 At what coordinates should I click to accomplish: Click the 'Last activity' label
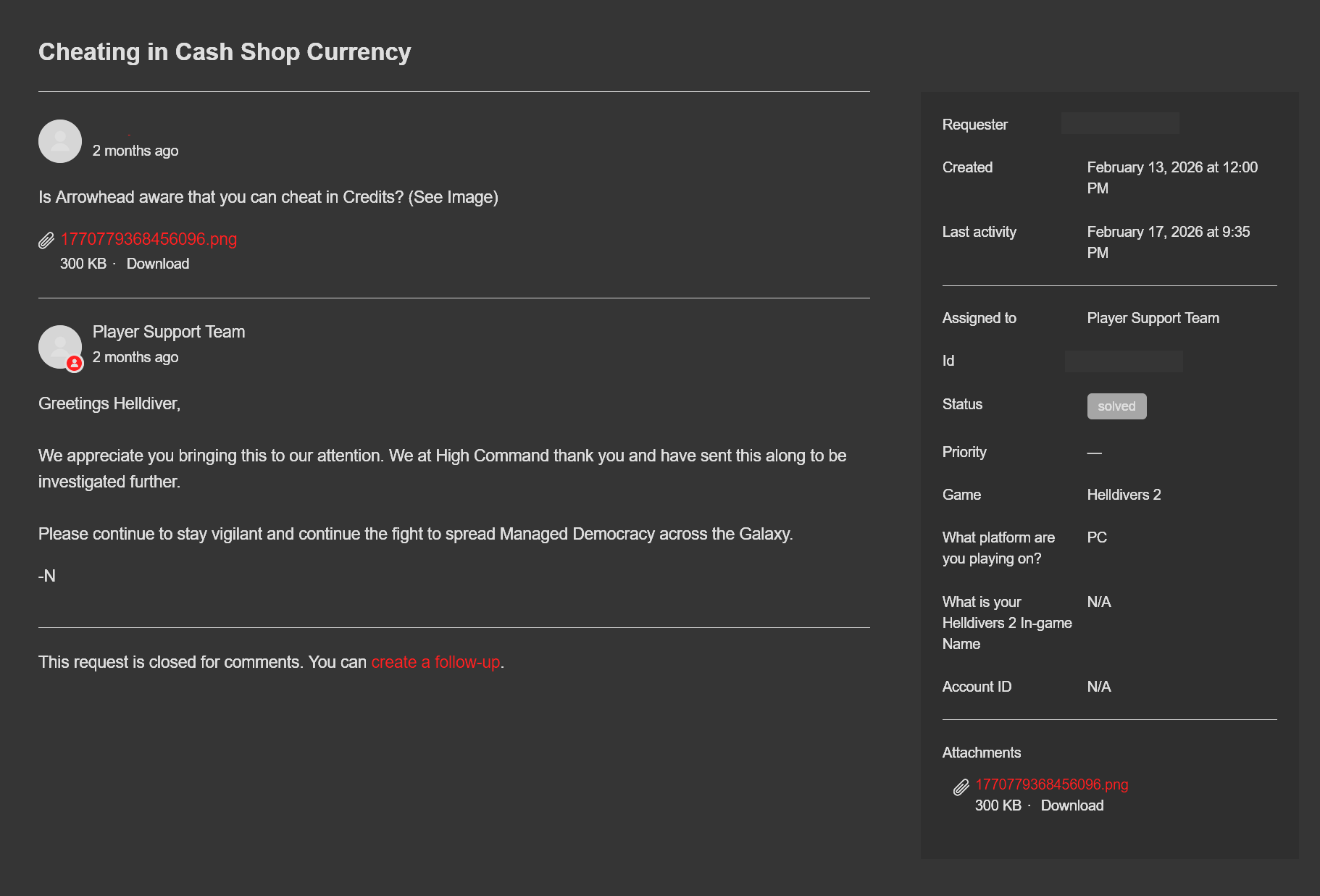click(x=979, y=232)
